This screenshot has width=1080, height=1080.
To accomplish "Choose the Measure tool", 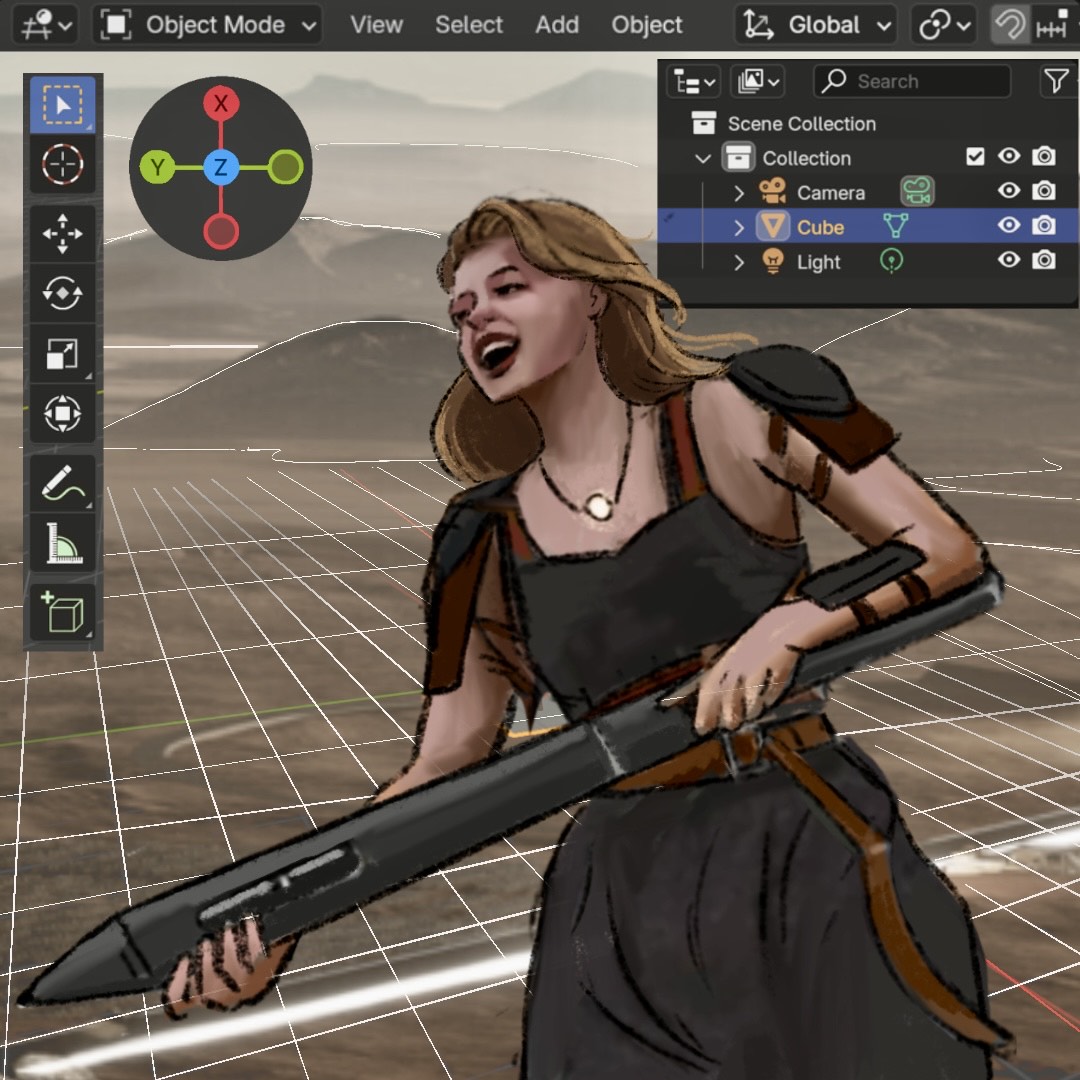I will pyautogui.click(x=63, y=543).
